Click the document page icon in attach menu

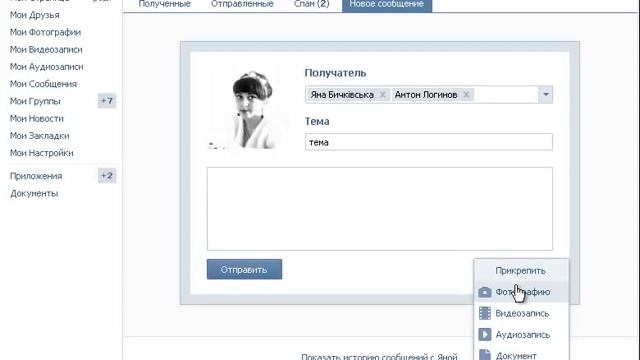[484, 355]
